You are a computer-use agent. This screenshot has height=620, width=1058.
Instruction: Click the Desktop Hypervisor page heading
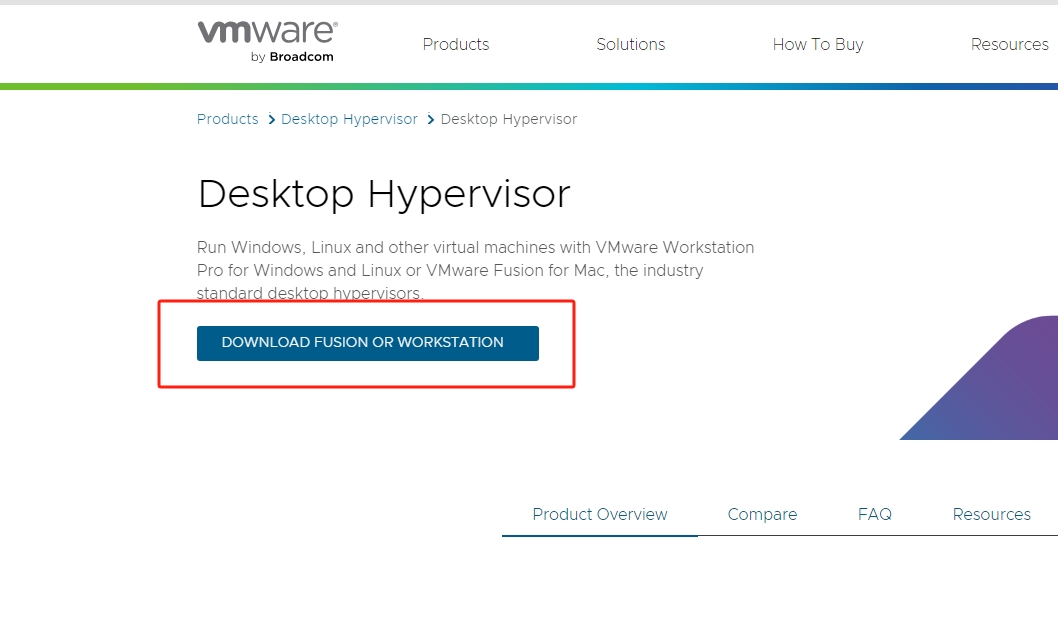(x=384, y=195)
